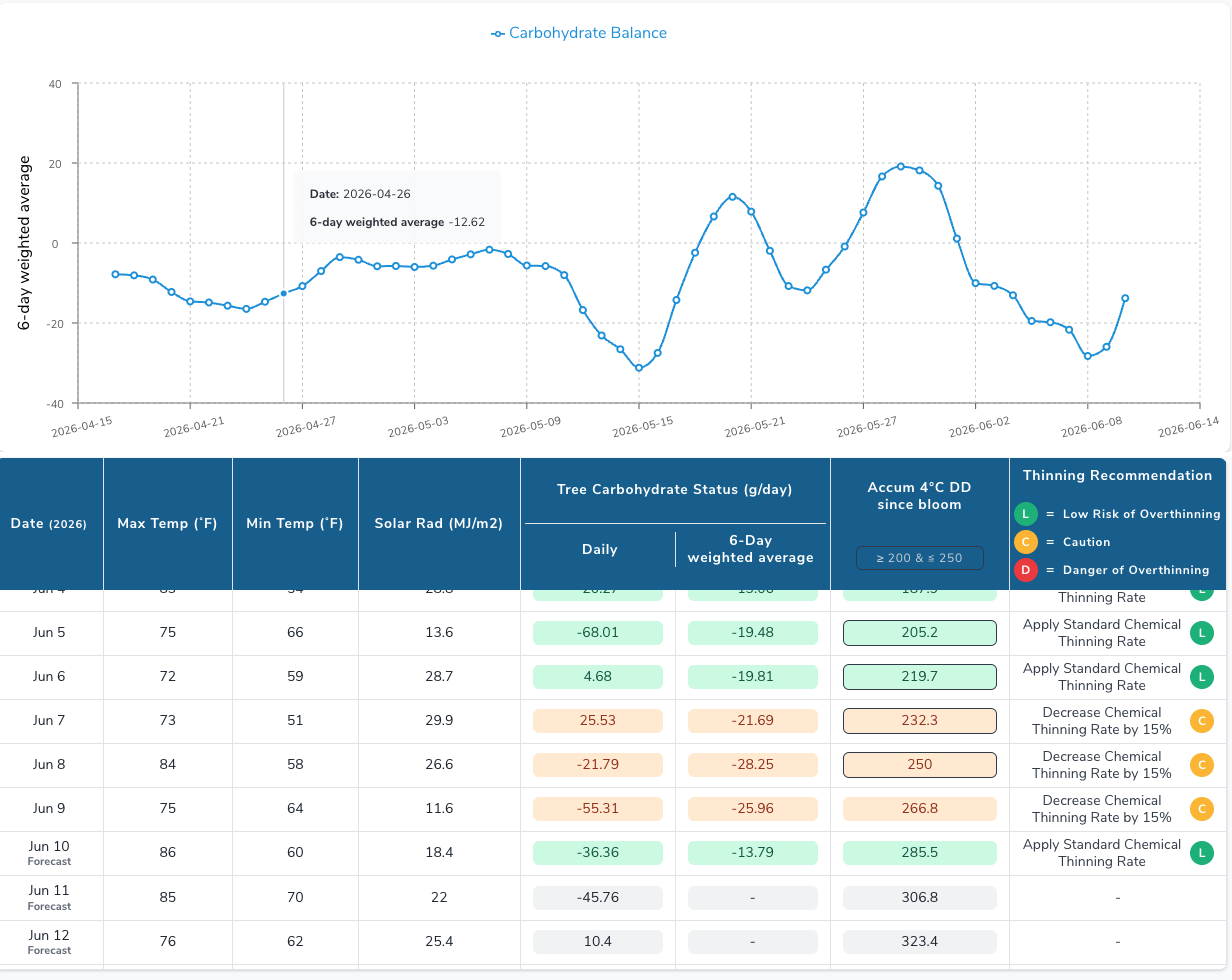The image size is (1232, 980).
Task: Click the green L badge in Jun 5 row
Action: 1201,632
